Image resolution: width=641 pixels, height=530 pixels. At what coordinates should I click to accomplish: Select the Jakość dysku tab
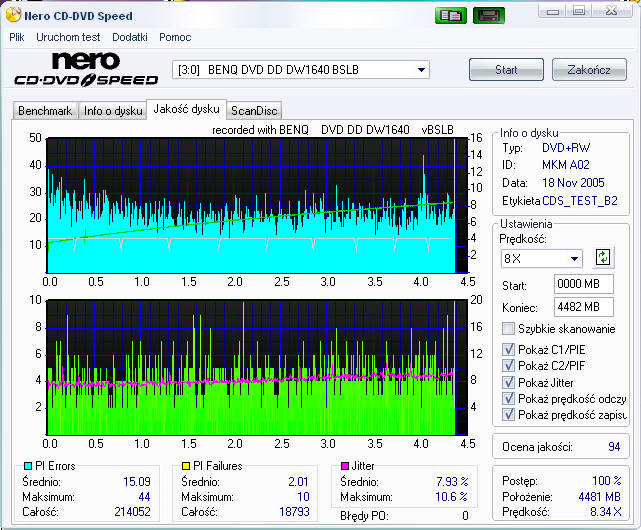pyautogui.click(x=186, y=109)
